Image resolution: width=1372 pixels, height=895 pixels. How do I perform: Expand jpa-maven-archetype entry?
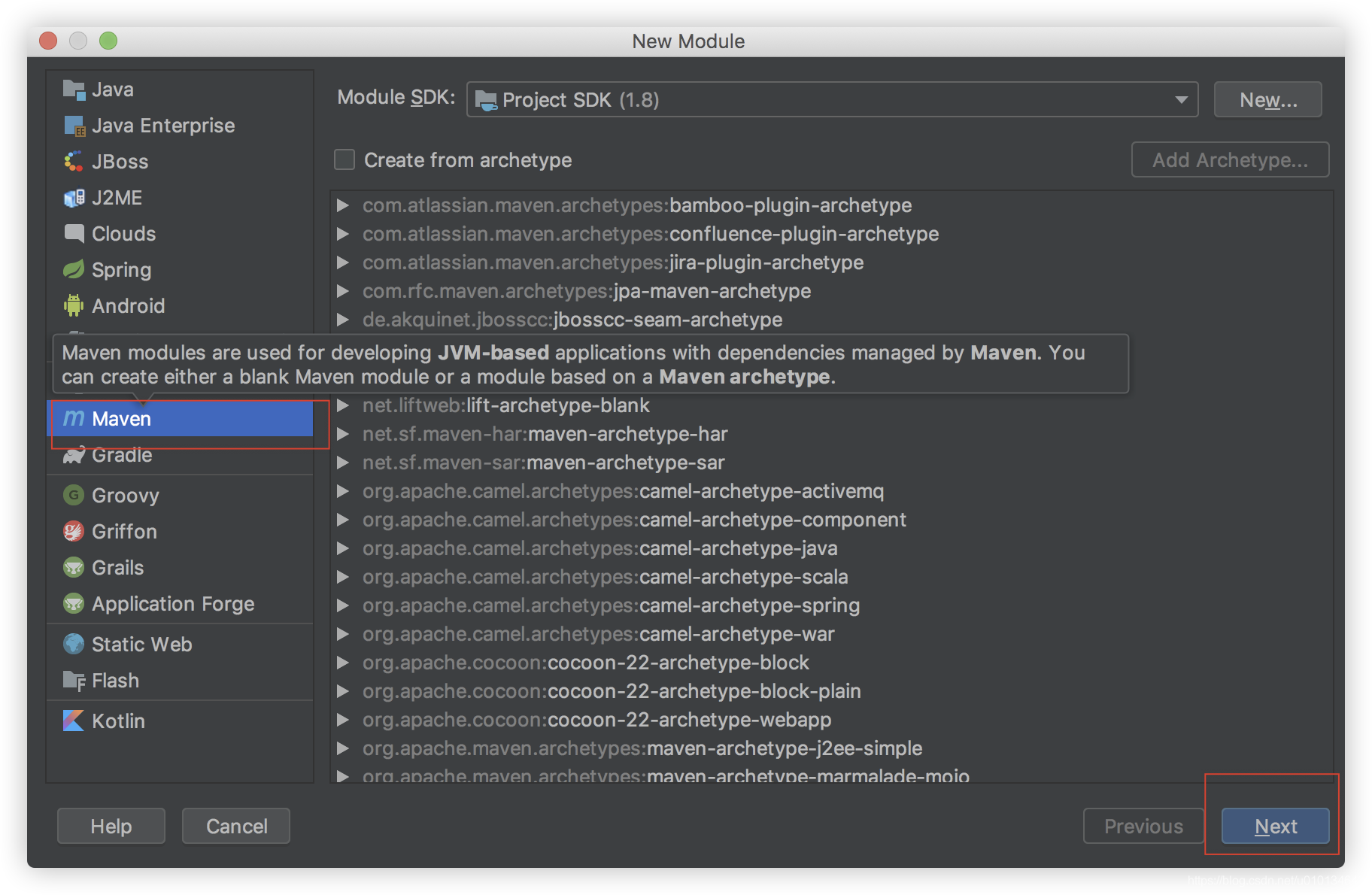tap(343, 291)
